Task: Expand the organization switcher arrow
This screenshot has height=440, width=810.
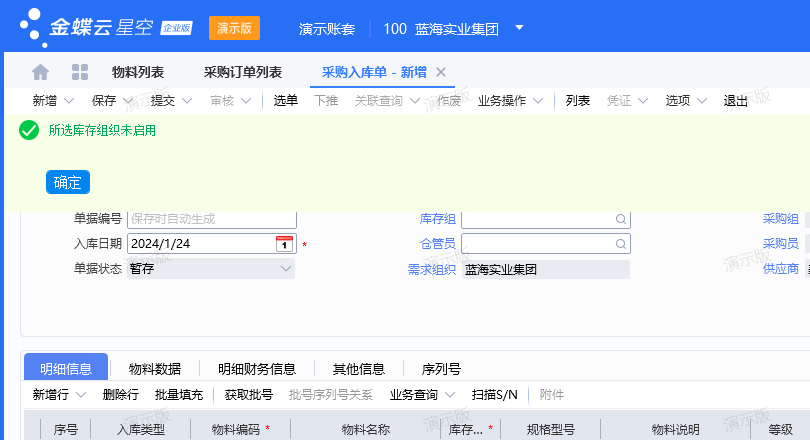Action: pos(519,28)
